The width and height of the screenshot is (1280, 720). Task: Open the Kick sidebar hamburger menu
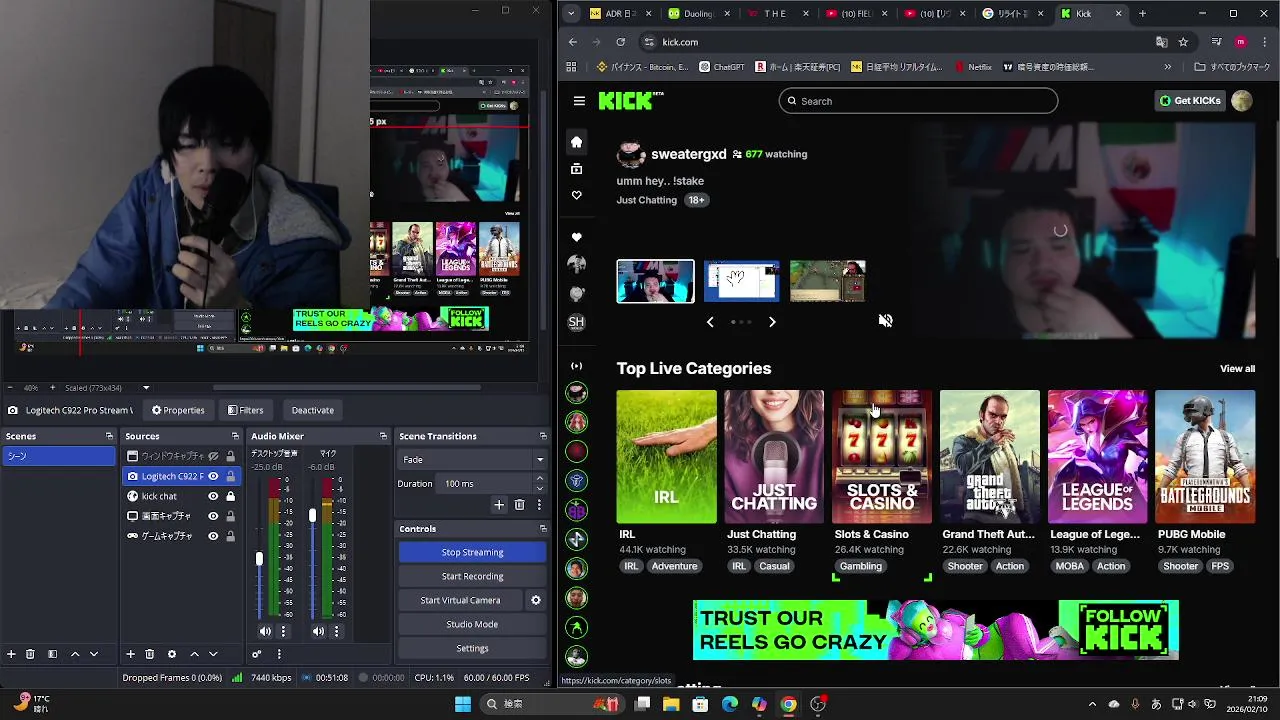point(579,101)
